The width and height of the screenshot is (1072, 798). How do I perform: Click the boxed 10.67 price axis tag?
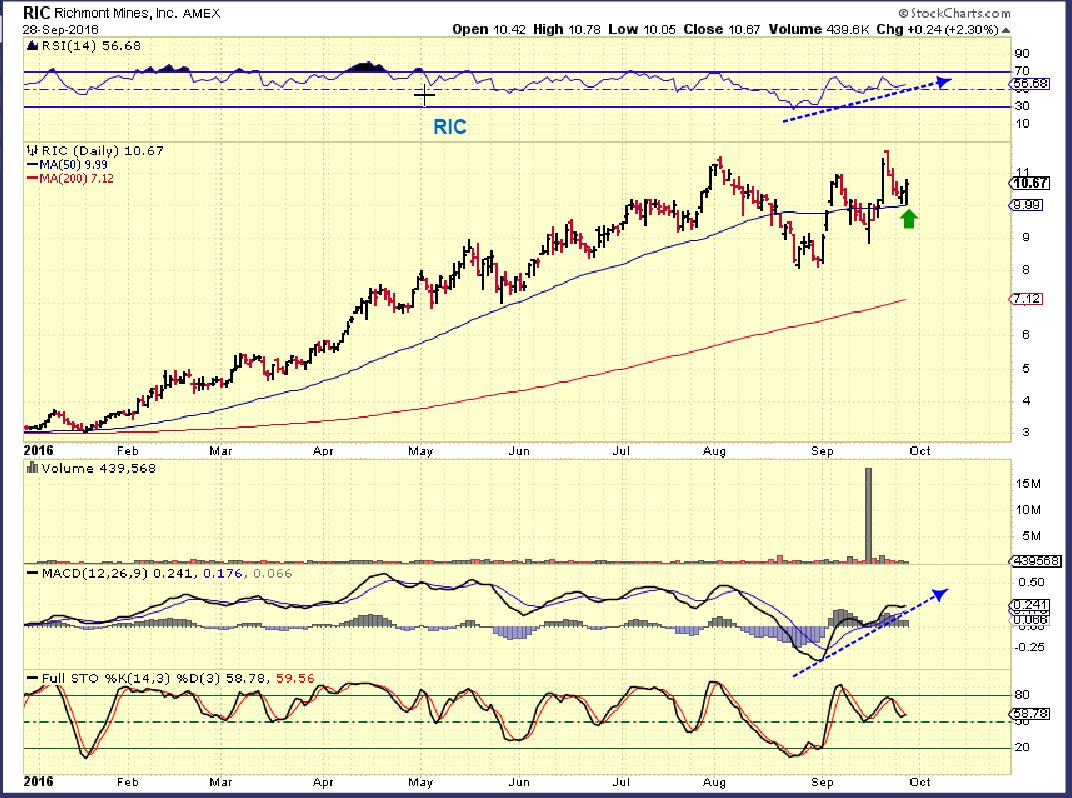[1030, 183]
